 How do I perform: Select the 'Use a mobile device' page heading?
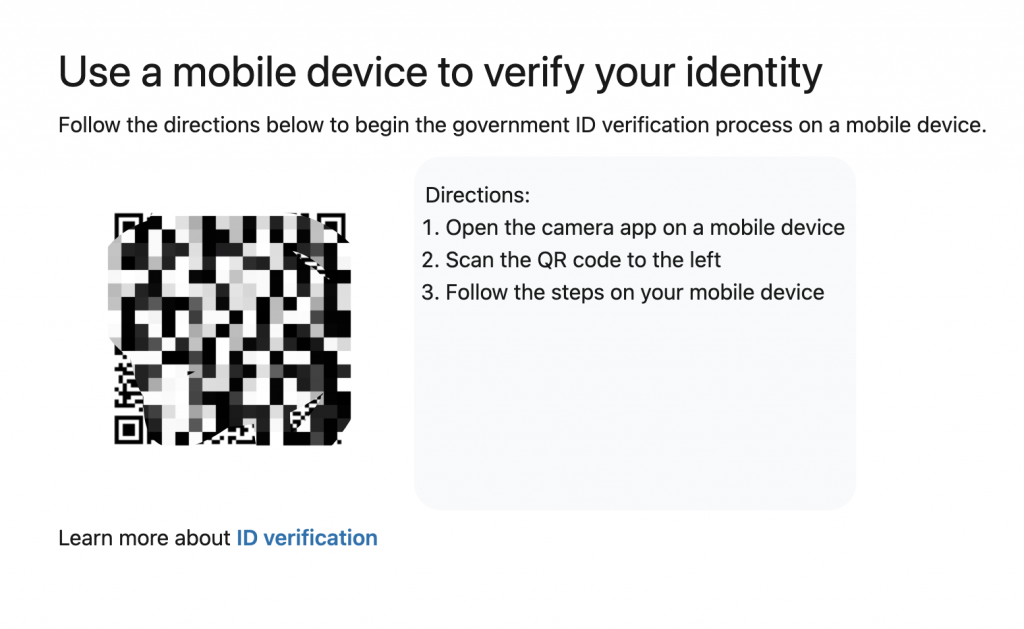[440, 72]
